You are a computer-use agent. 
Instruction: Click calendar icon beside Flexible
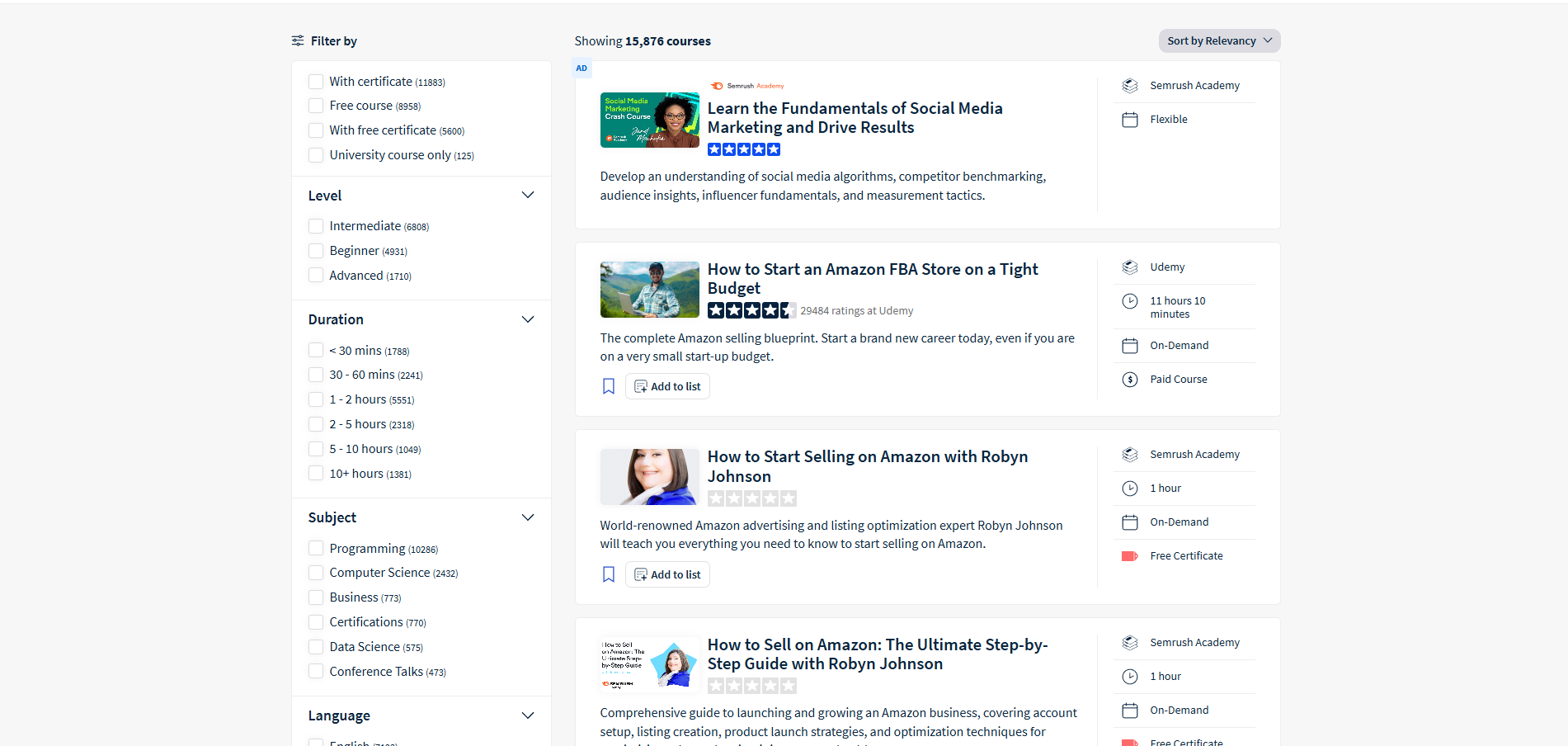(1130, 120)
